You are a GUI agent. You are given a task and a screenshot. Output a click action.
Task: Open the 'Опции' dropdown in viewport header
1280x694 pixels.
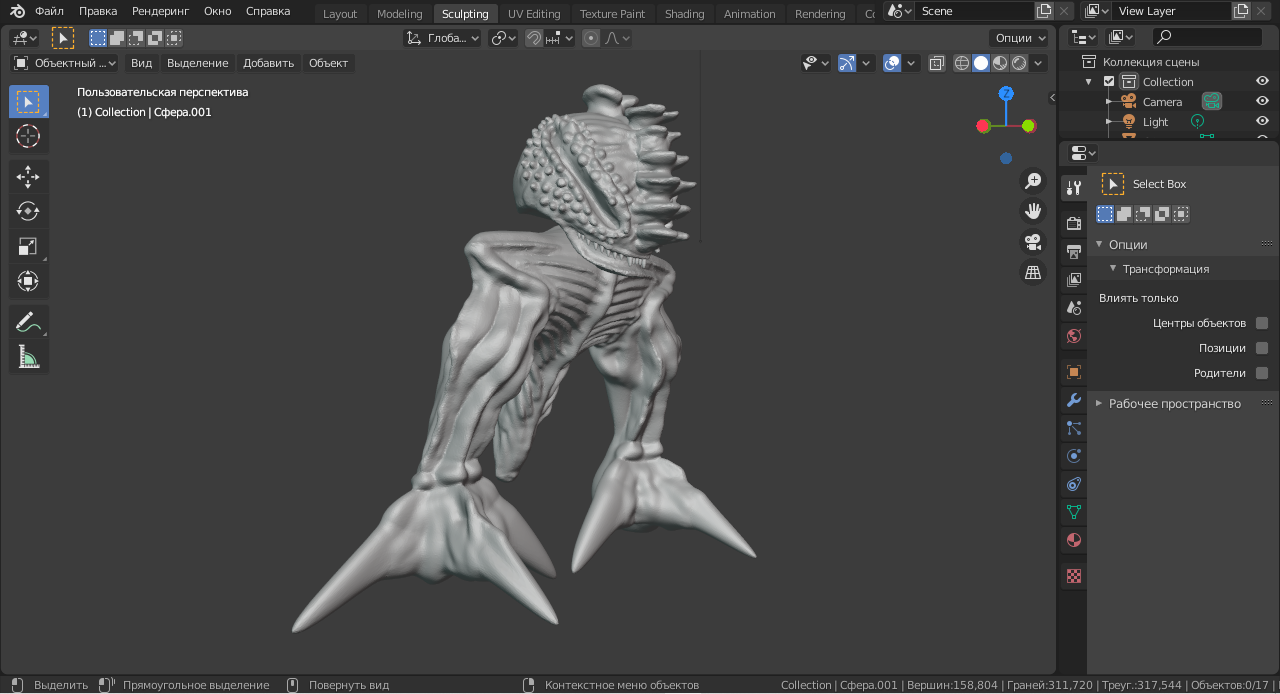[x=1019, y=38]
